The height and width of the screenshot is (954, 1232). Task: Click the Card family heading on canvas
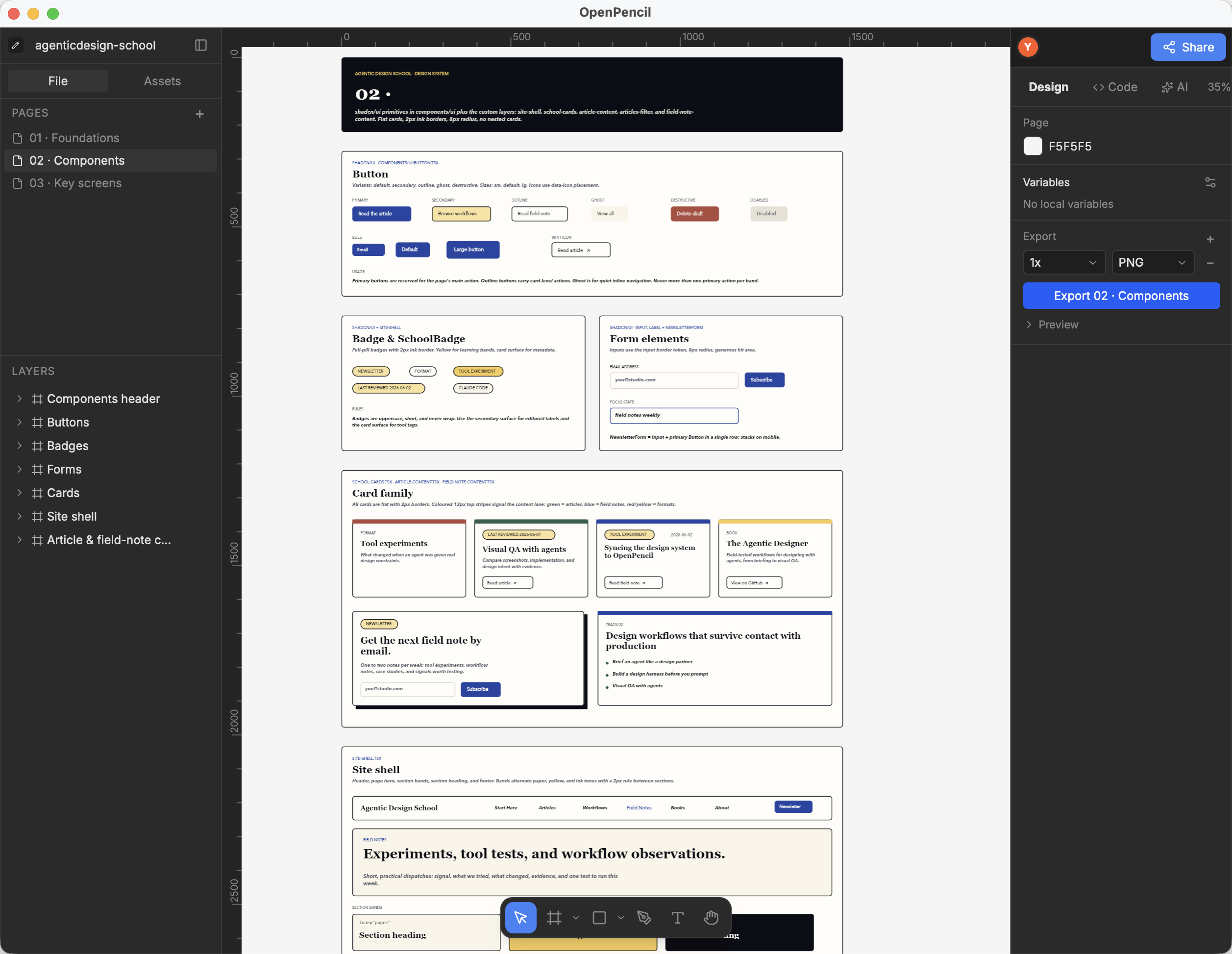click(383, 493)
